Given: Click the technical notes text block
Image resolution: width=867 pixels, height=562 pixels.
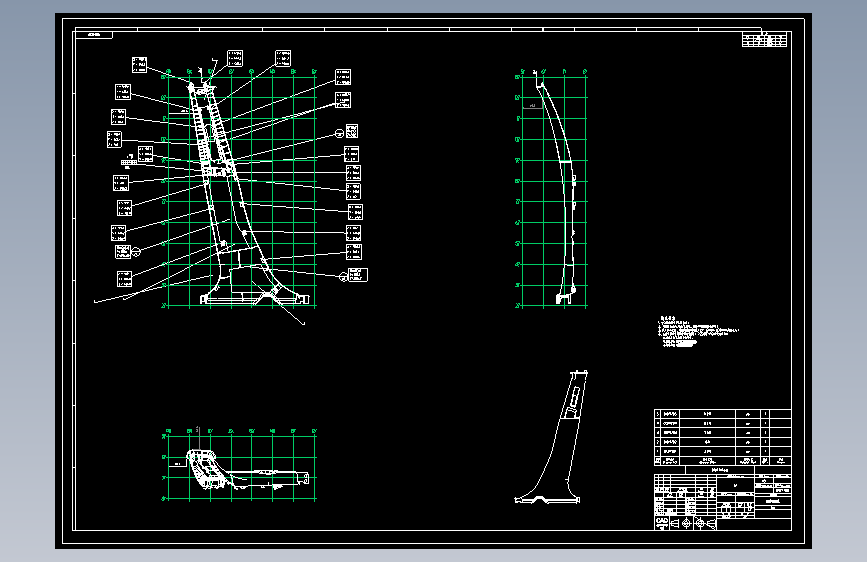Looking at the screenshot, I should [698, 331].
